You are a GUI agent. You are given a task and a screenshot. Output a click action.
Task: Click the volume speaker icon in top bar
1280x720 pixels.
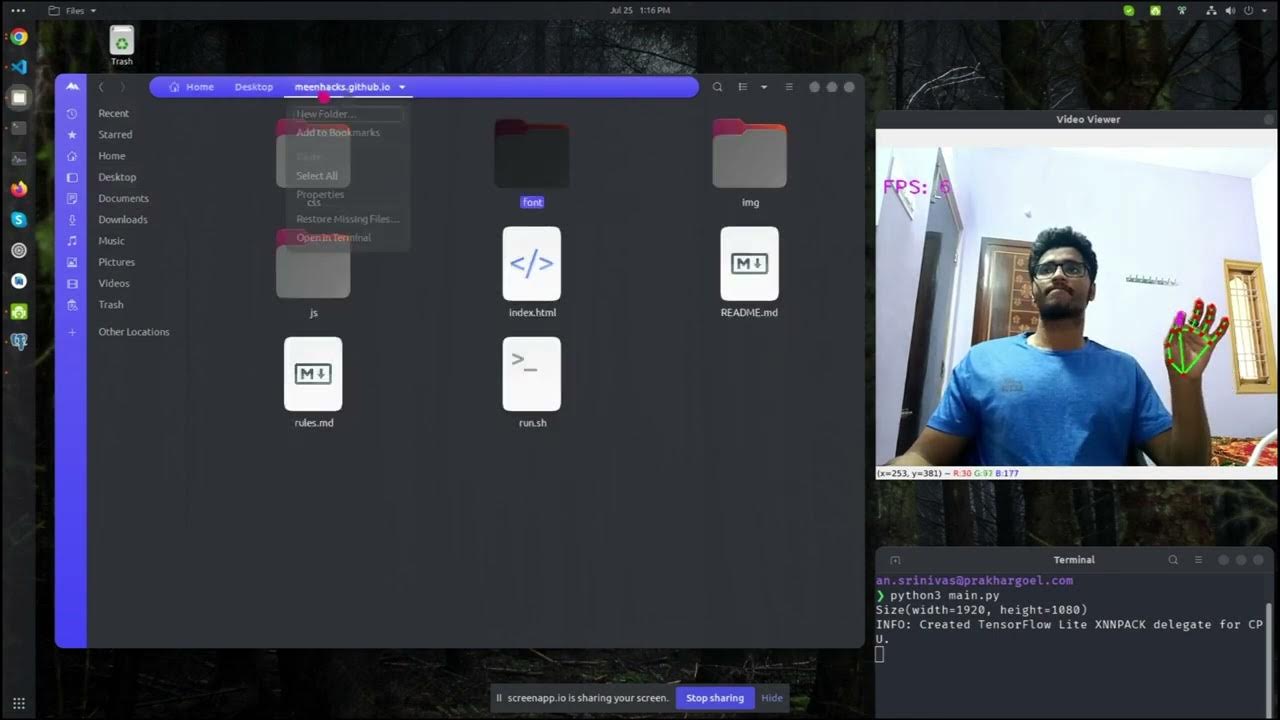[x=1230, y=10]
